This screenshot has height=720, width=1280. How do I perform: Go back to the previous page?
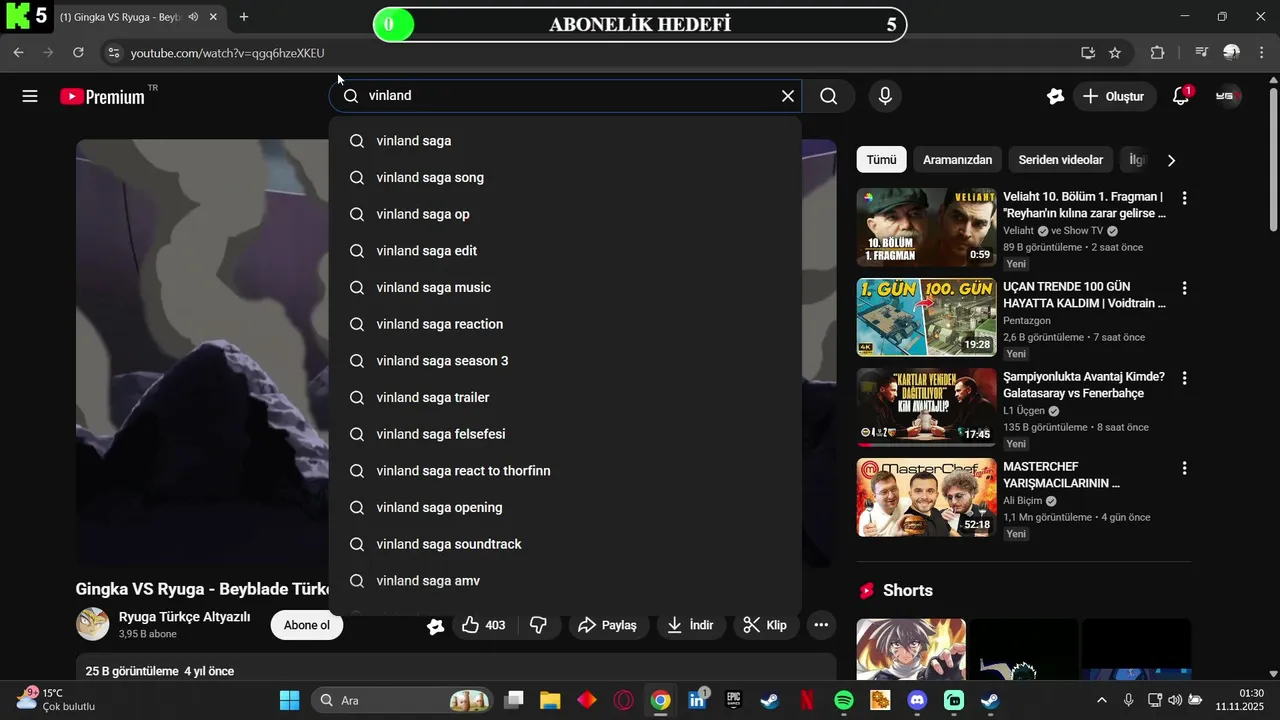(x=18, y=53)
